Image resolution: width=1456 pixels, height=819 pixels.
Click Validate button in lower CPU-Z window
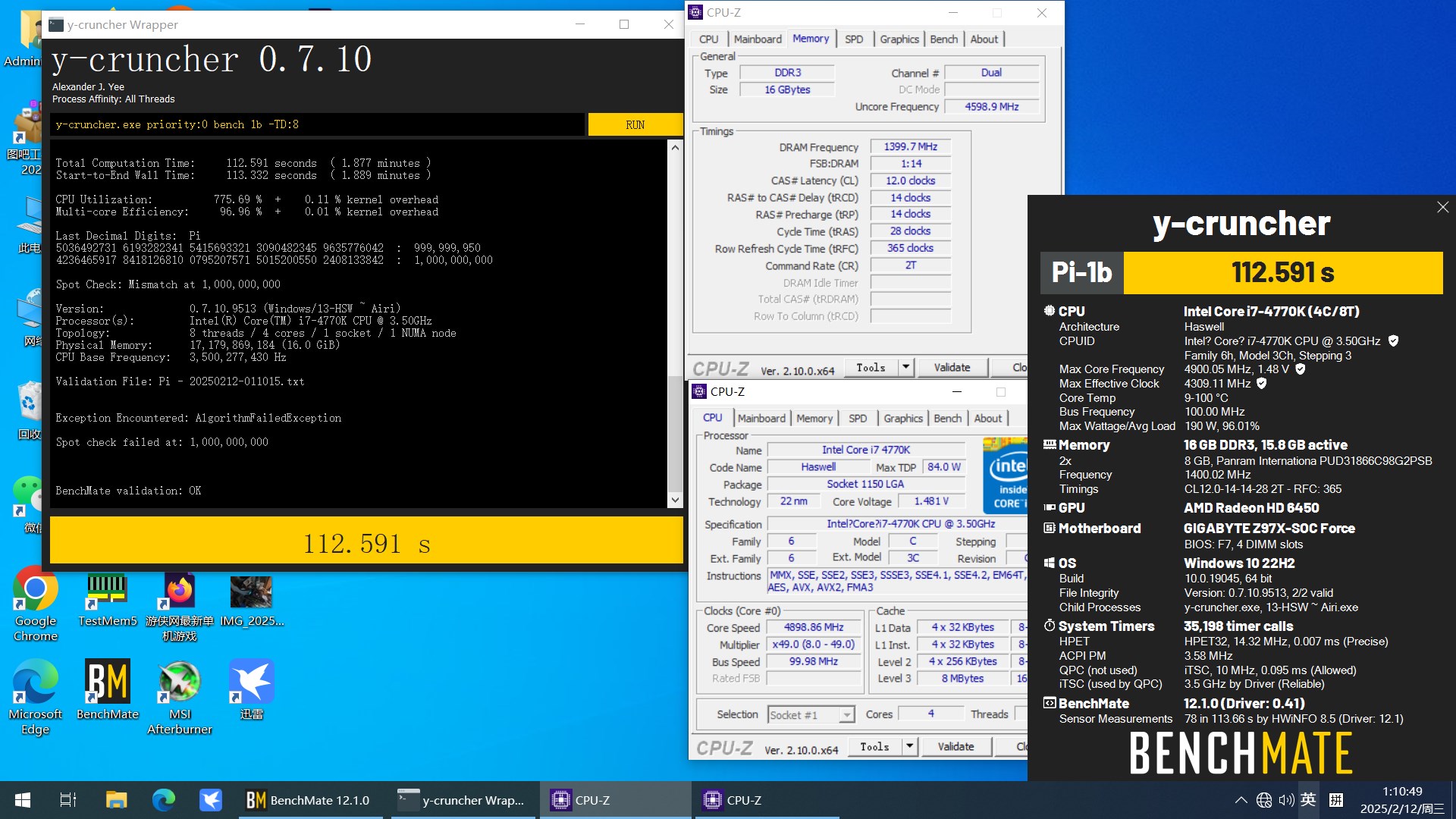click(x=955, y=747)
